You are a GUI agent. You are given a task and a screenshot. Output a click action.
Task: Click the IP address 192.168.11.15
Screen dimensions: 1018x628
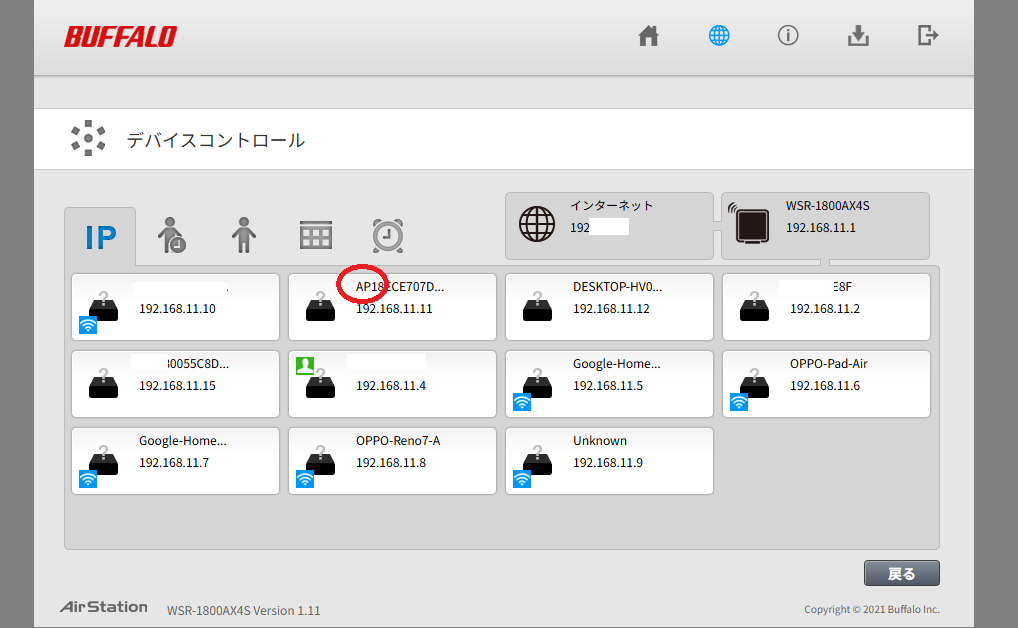(177, 386)
